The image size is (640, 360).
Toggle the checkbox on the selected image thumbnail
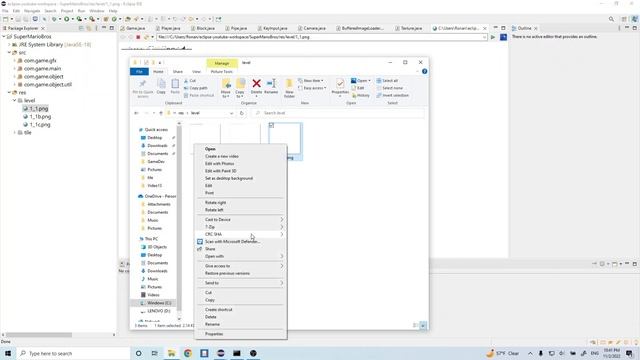(x=271, y=125)
